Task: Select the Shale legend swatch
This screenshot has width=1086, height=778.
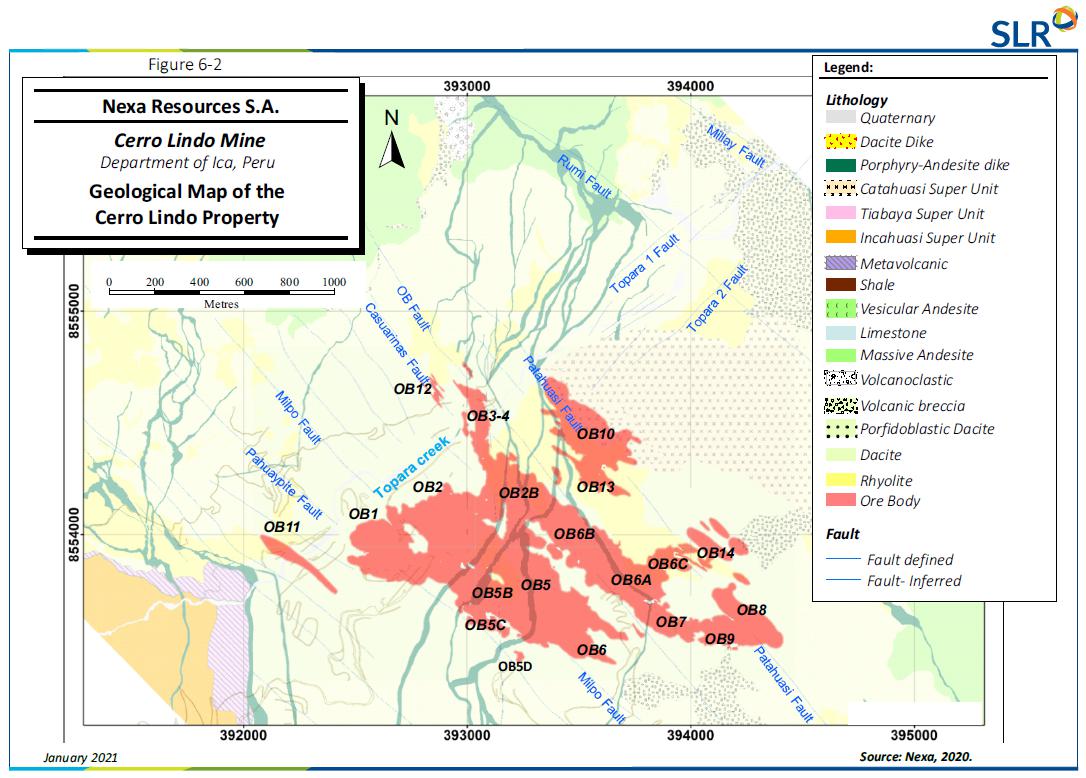Action: 840,284
